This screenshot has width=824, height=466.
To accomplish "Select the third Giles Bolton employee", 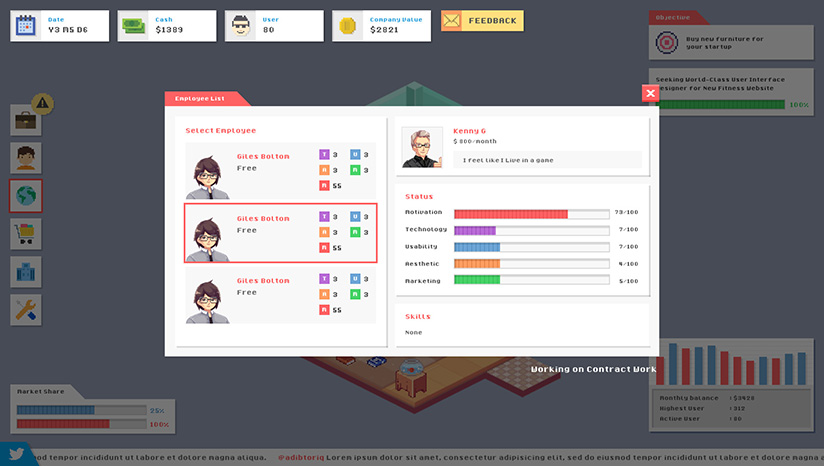I will tap(281, 295).
